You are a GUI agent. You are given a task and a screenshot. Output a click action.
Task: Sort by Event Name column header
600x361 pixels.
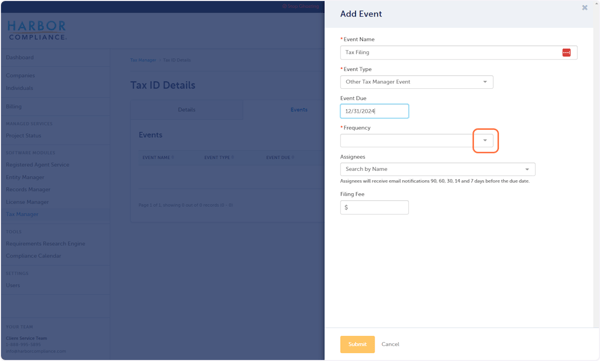tap(158, 157)
